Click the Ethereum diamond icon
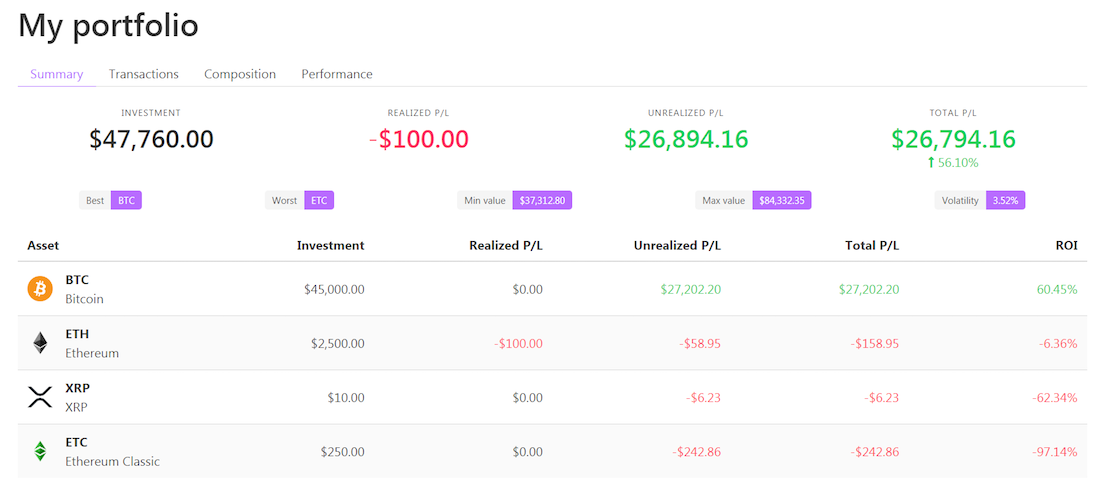1100x490 pixels. click(x=39, y=343)
